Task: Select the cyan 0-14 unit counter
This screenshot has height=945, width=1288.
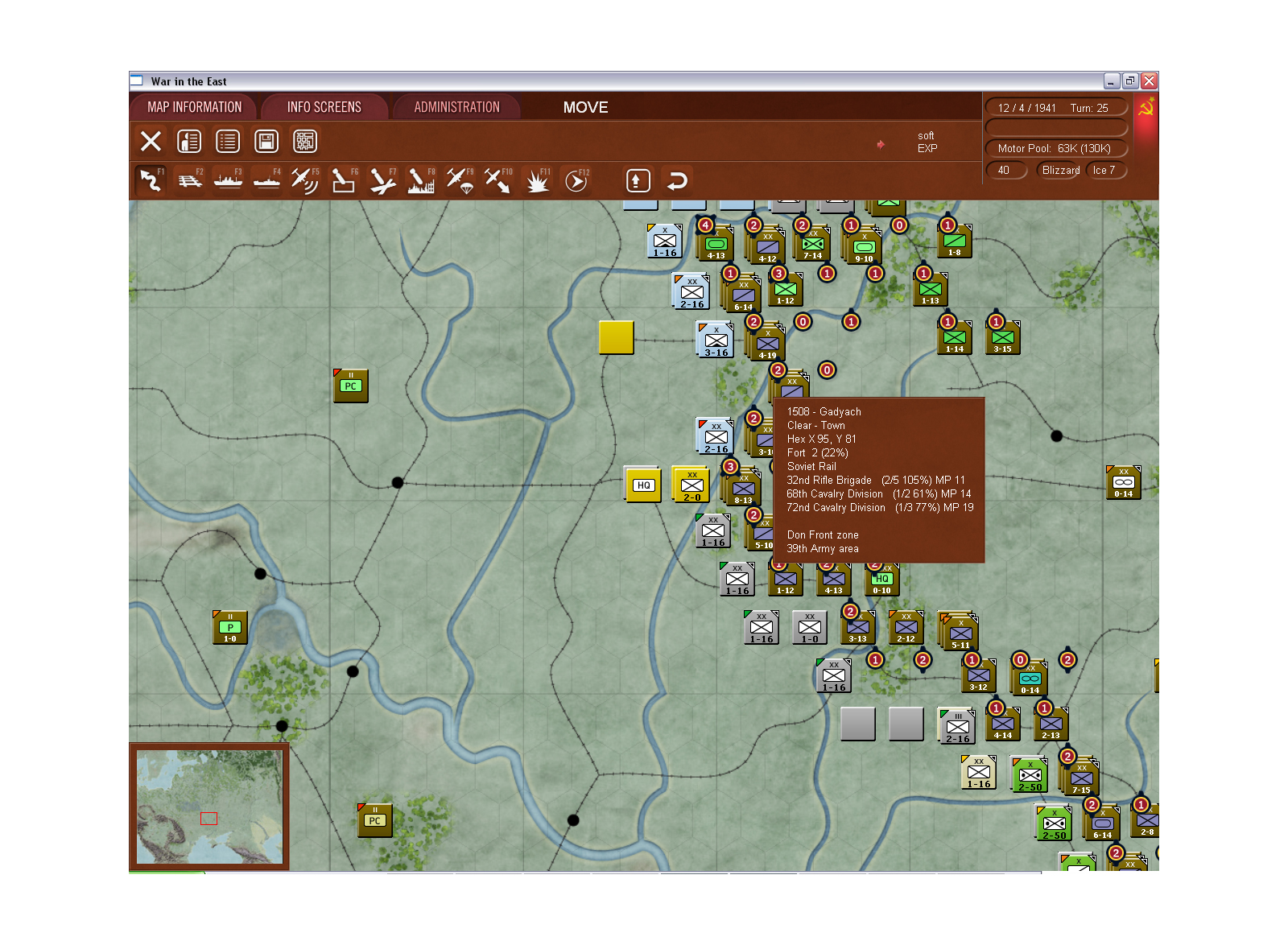Action: pos(1030,679)
